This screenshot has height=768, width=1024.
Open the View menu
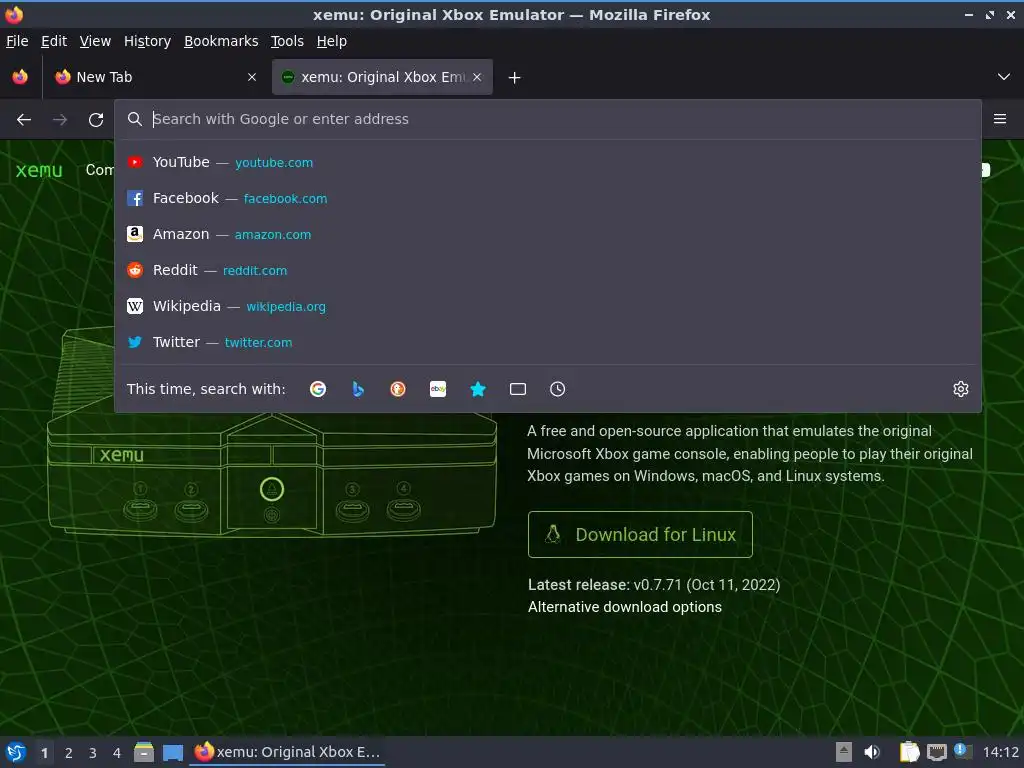point(95,41)
